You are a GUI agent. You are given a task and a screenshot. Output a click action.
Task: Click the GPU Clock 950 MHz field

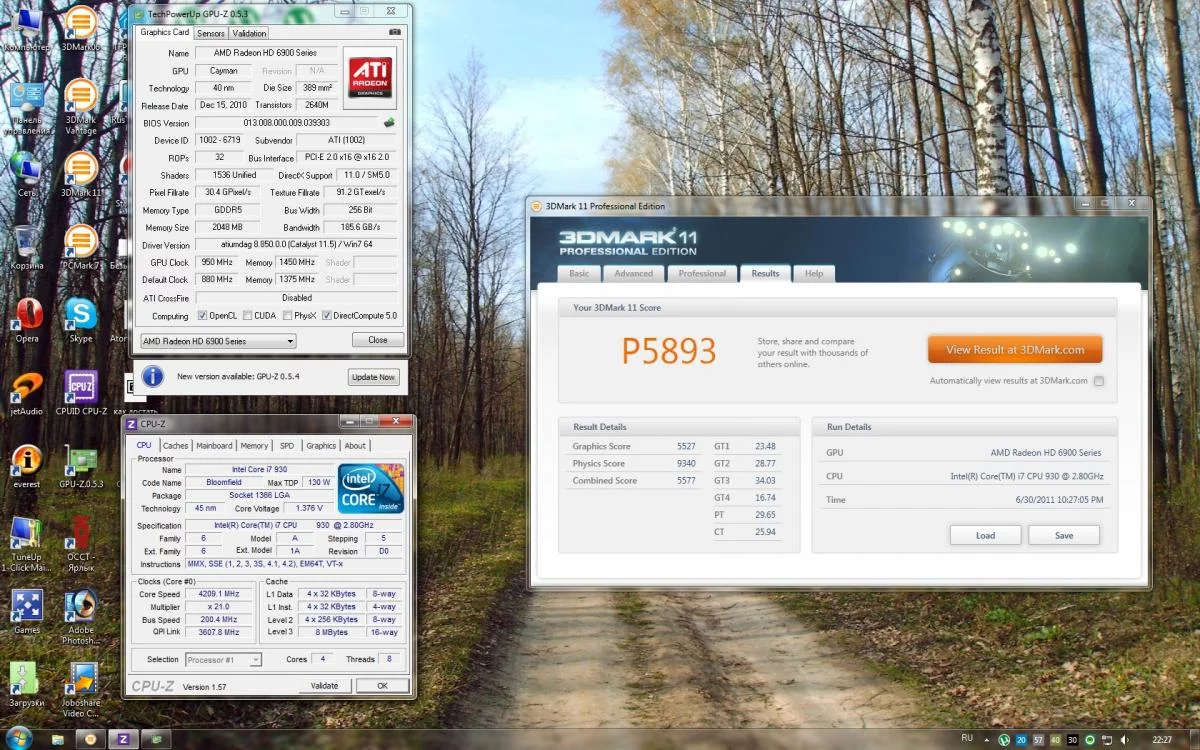217,262
